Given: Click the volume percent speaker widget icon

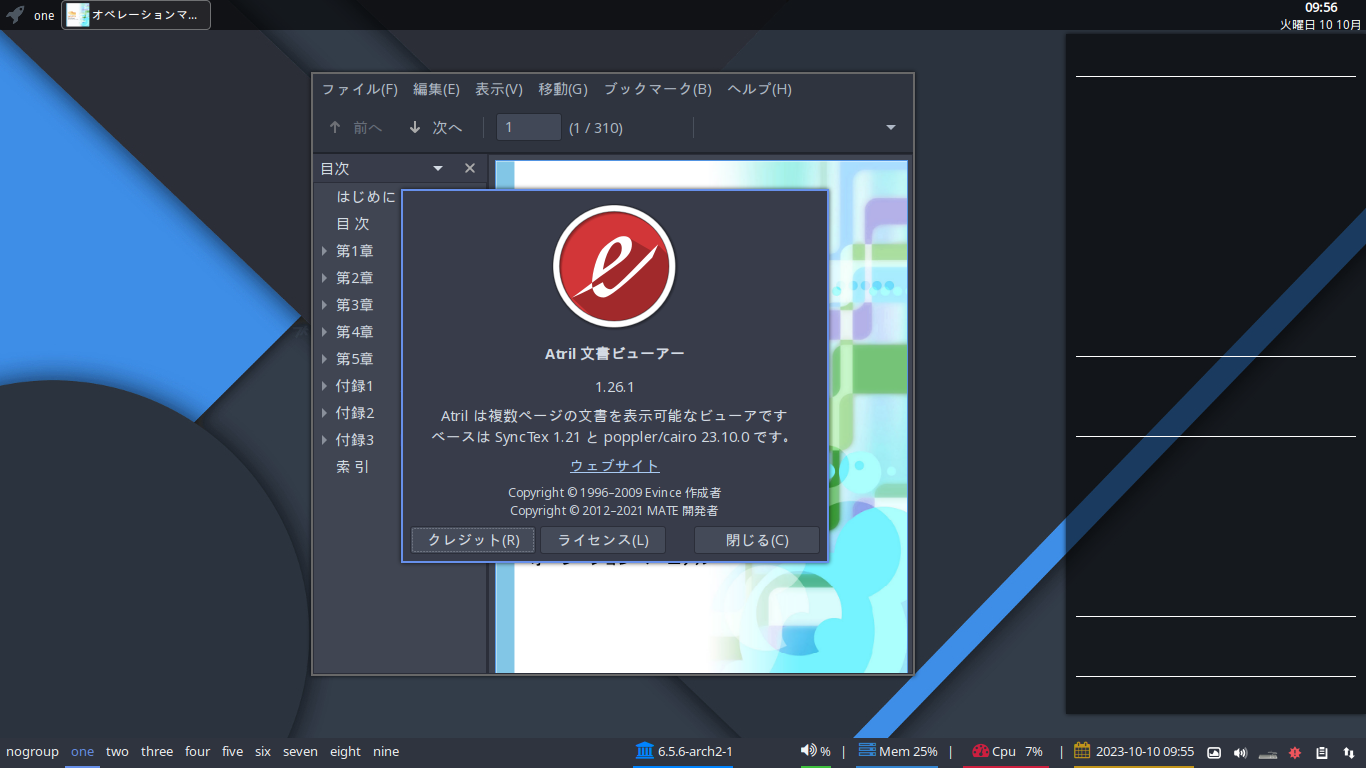Looking at the screenshot, I should coord(809,751).
